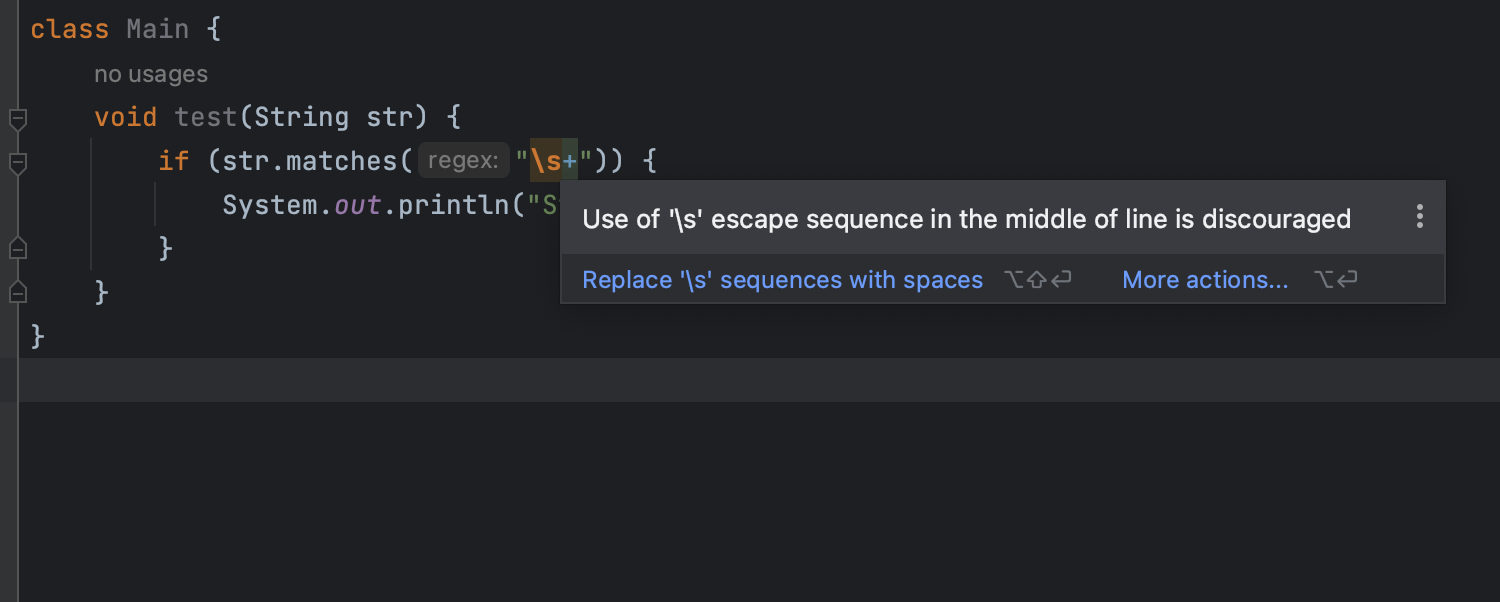Screen dimensions: 1500x602
Task: Click fold end marker beside test method's closing brace
Action: 17,292
